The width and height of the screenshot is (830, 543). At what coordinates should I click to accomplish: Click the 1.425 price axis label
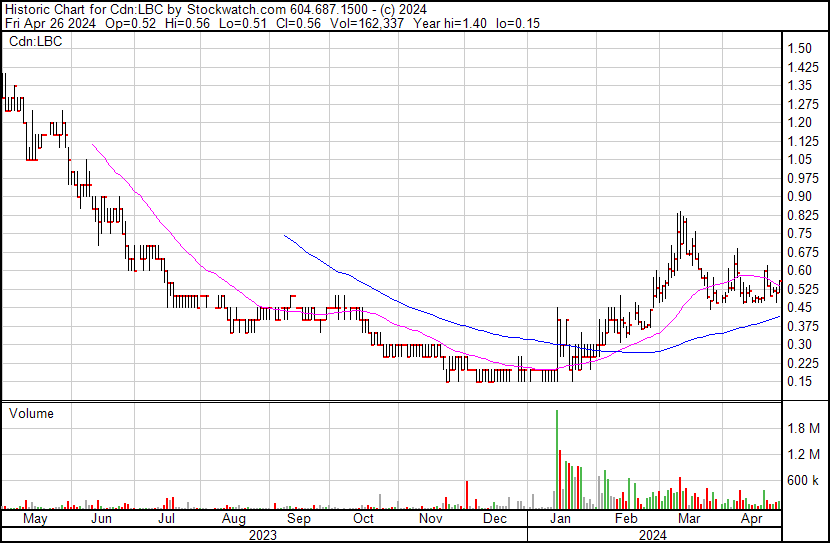click(803, 67)
